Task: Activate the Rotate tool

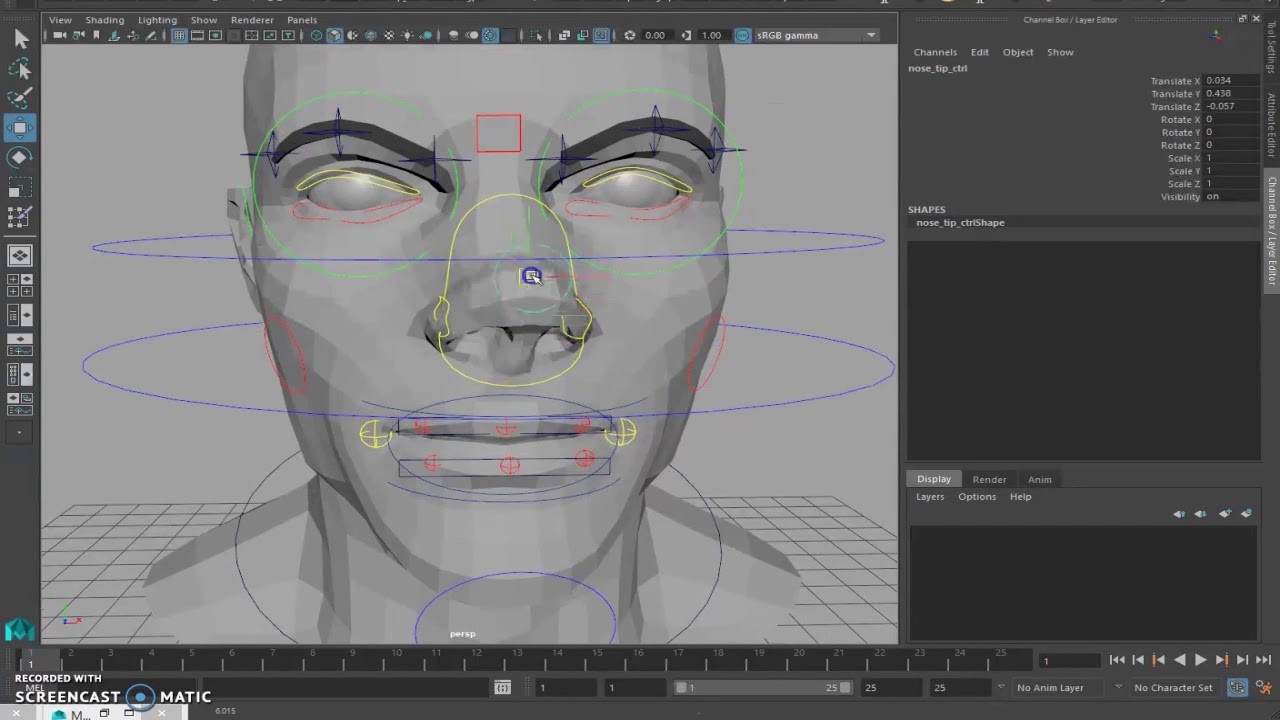Action: 20,157
